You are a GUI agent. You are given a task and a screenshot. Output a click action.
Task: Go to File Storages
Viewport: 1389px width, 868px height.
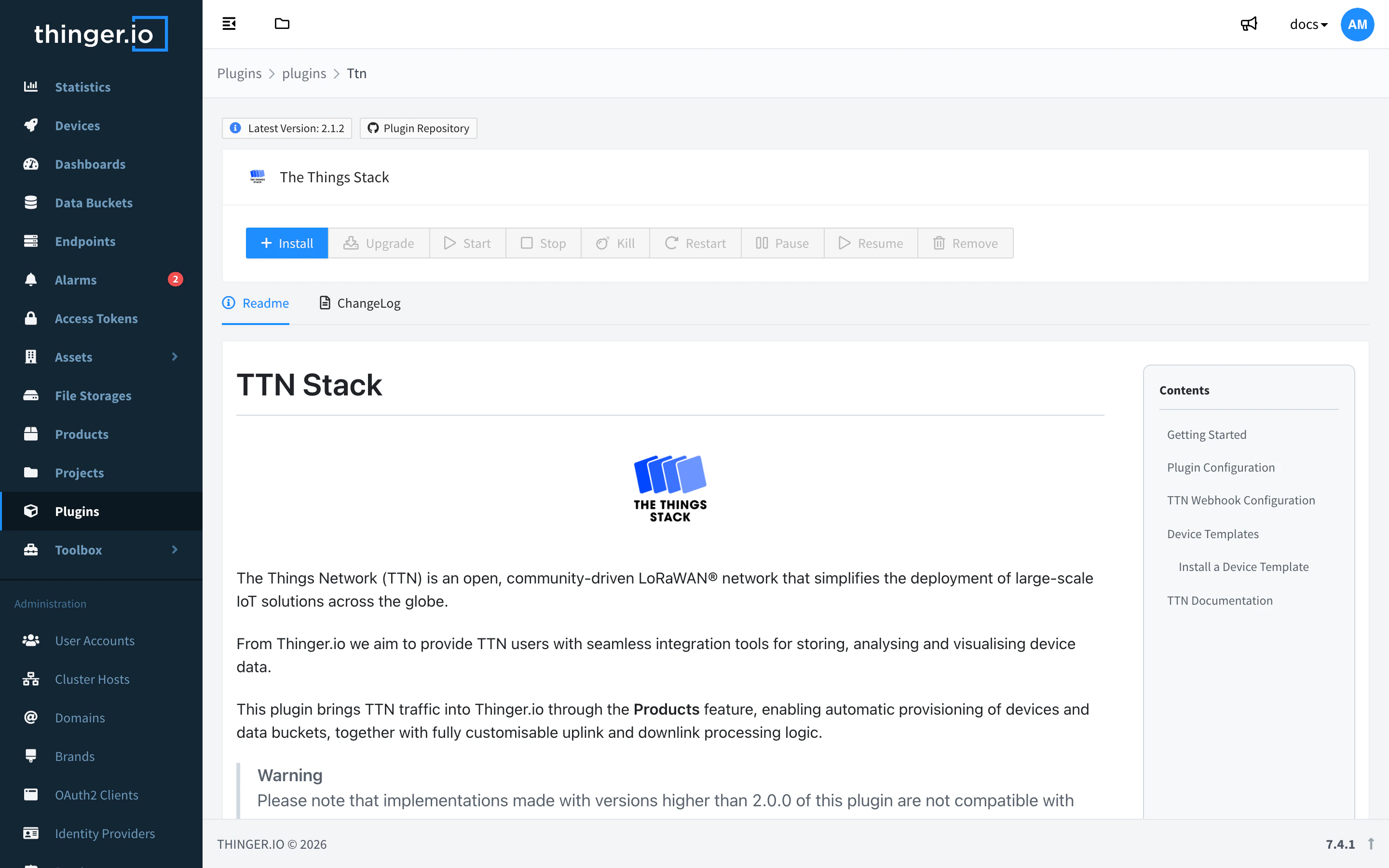(101, 395)
